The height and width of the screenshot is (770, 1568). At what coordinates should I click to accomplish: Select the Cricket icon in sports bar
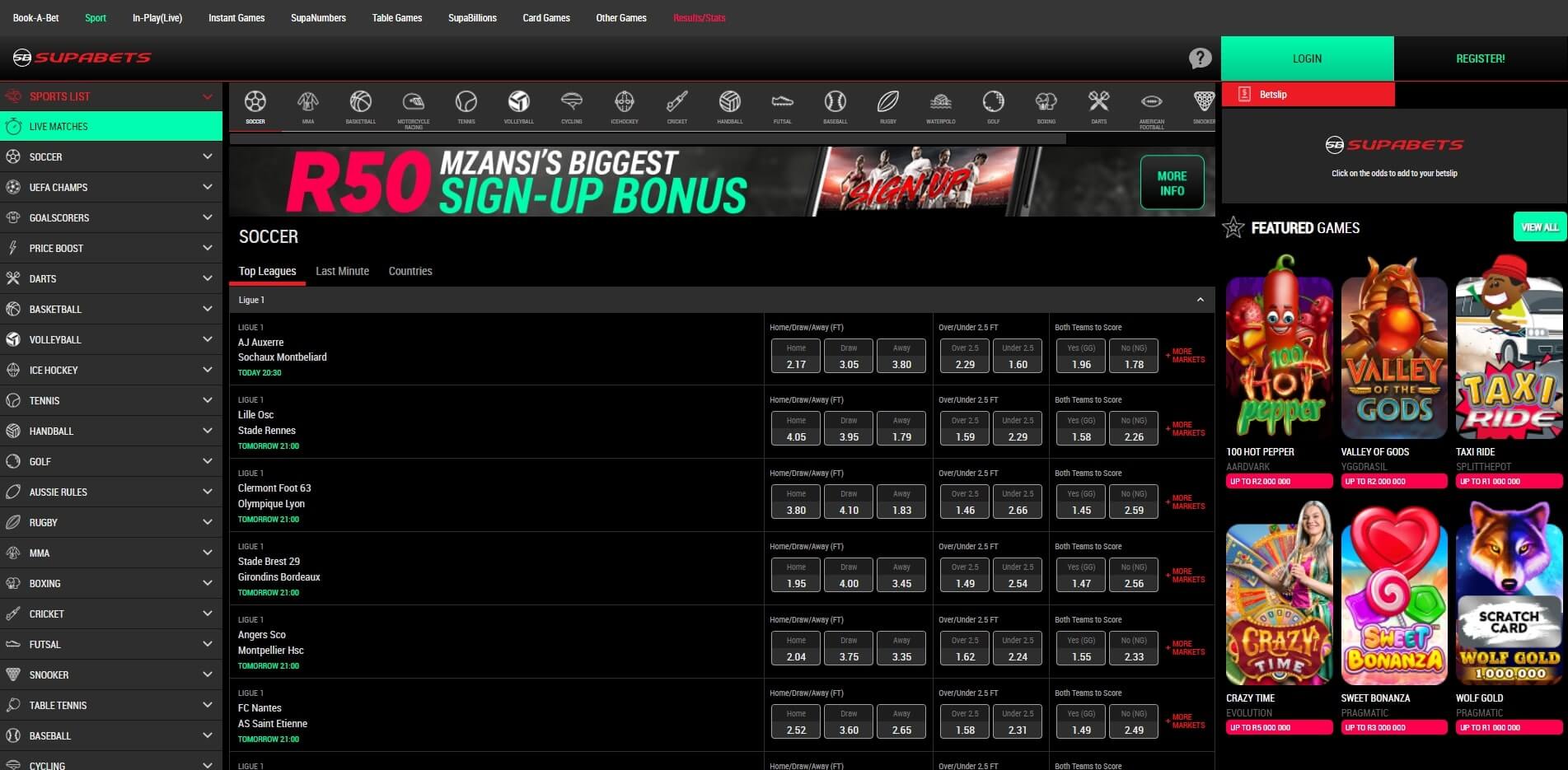pos(676,103)
